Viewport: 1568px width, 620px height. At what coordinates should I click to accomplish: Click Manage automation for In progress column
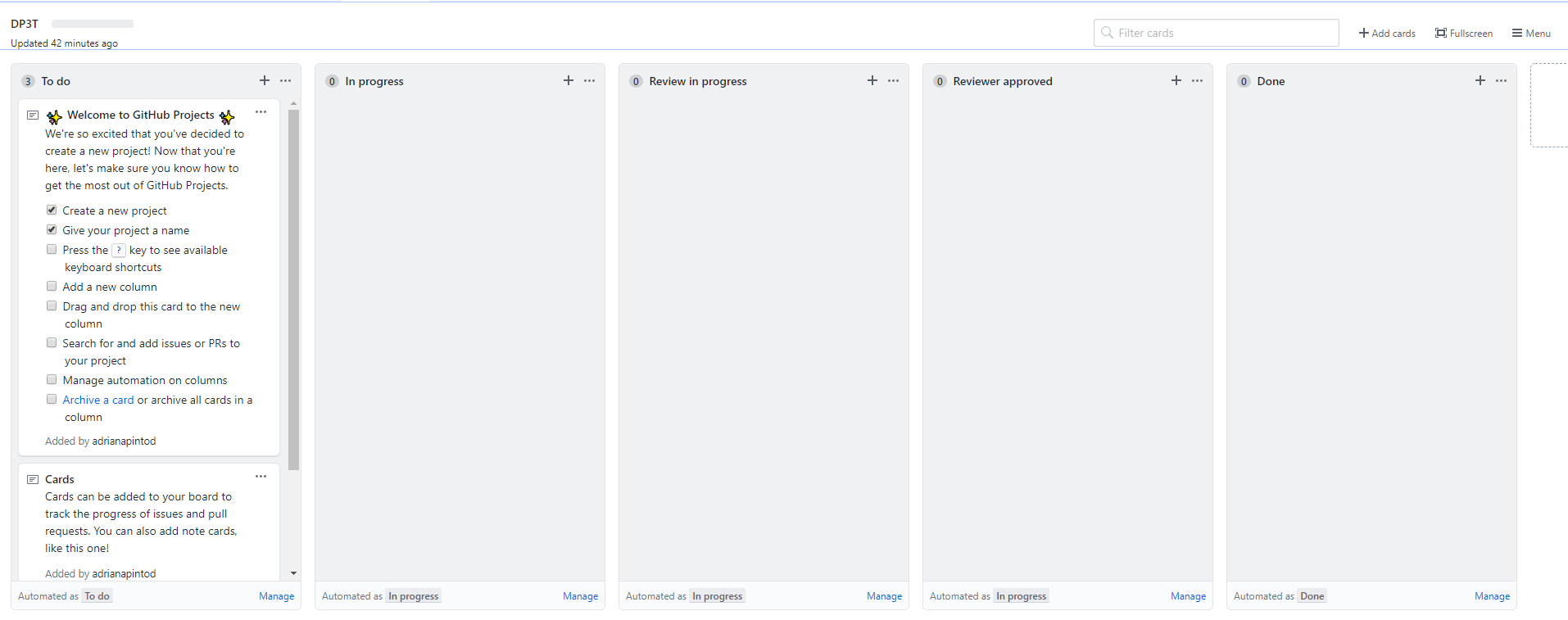tap(580, 596)
